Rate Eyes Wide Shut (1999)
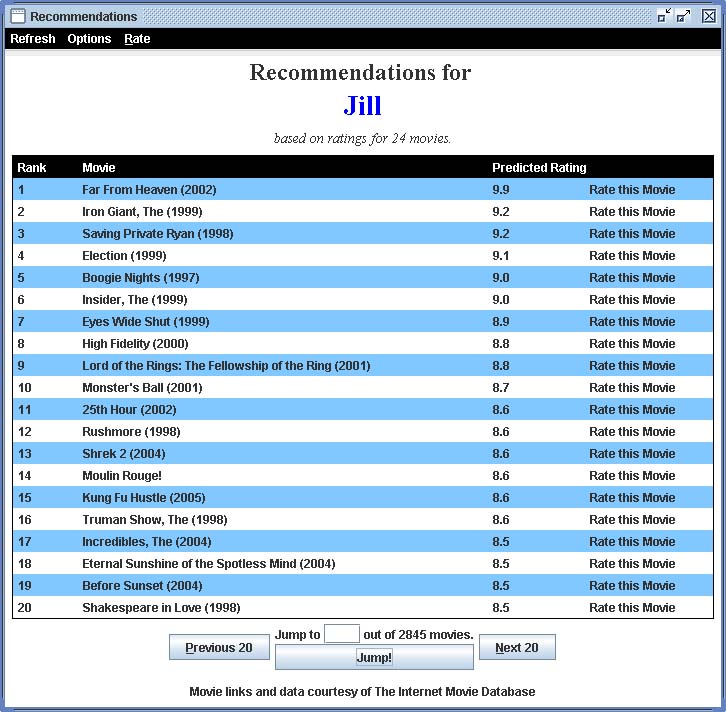Image resolution: width=726 pixels, height=712 pixels. coord(632,322)
